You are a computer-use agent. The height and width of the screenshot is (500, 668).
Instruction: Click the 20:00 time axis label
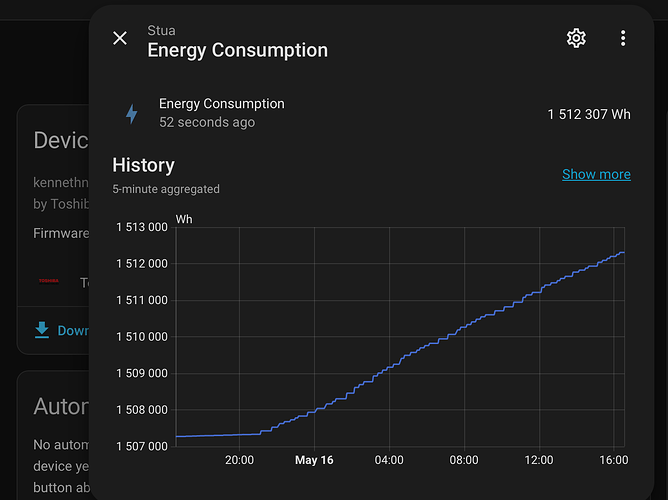click(239, 460)
